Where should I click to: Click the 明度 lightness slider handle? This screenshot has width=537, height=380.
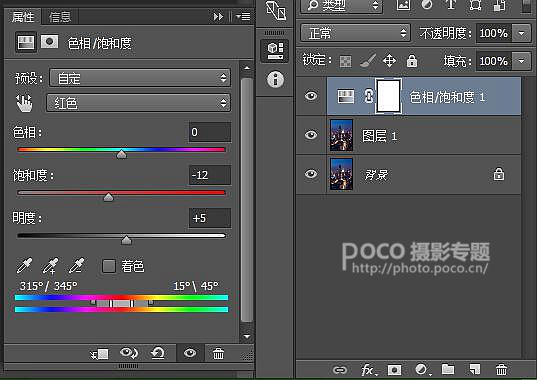tap(126, 240)
